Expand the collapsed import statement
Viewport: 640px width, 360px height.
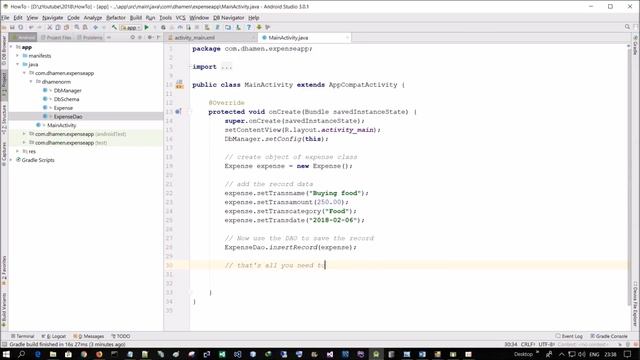[x=226, y=67]
